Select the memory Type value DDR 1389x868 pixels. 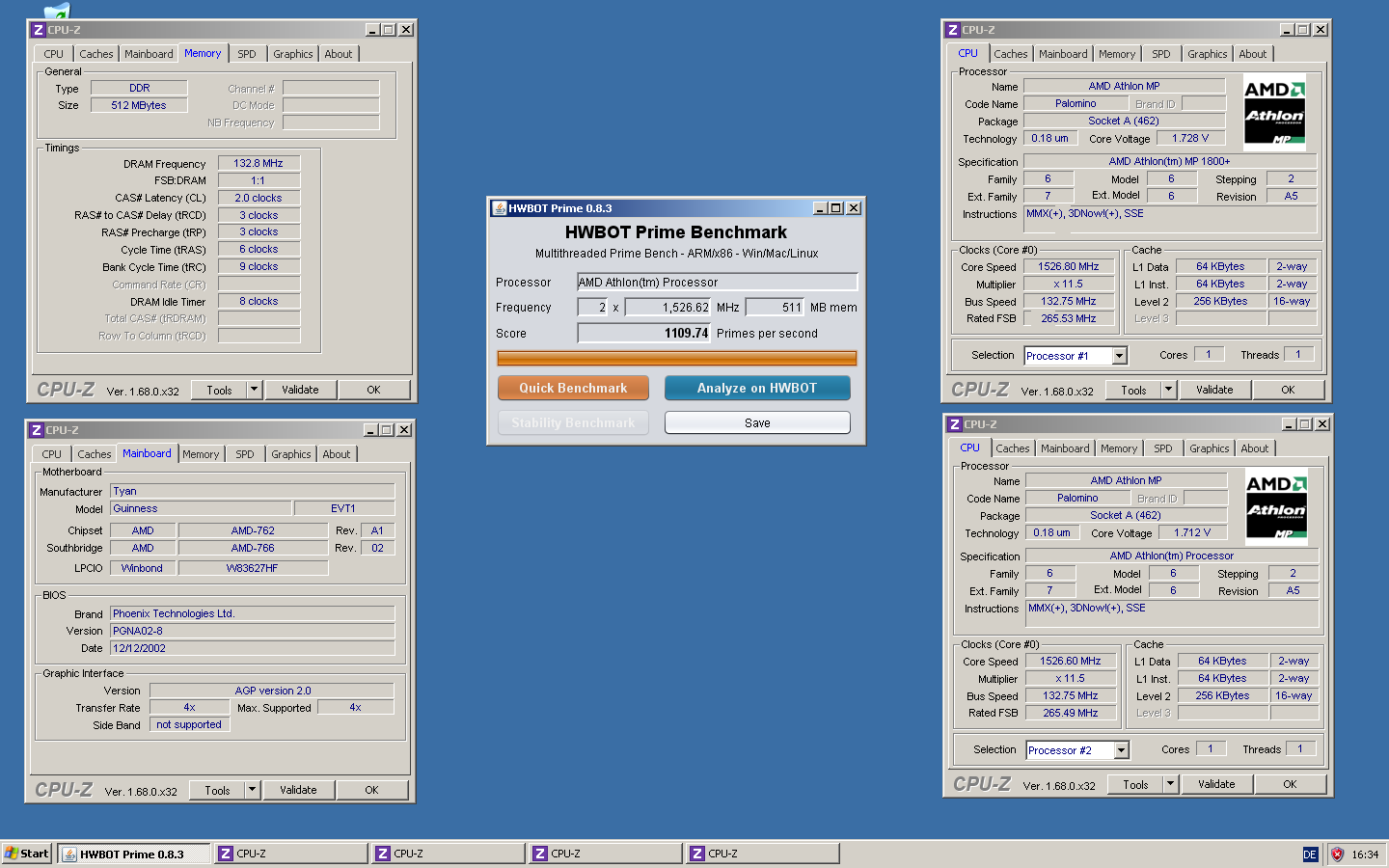pyautogui.click(x=139, y=88)
